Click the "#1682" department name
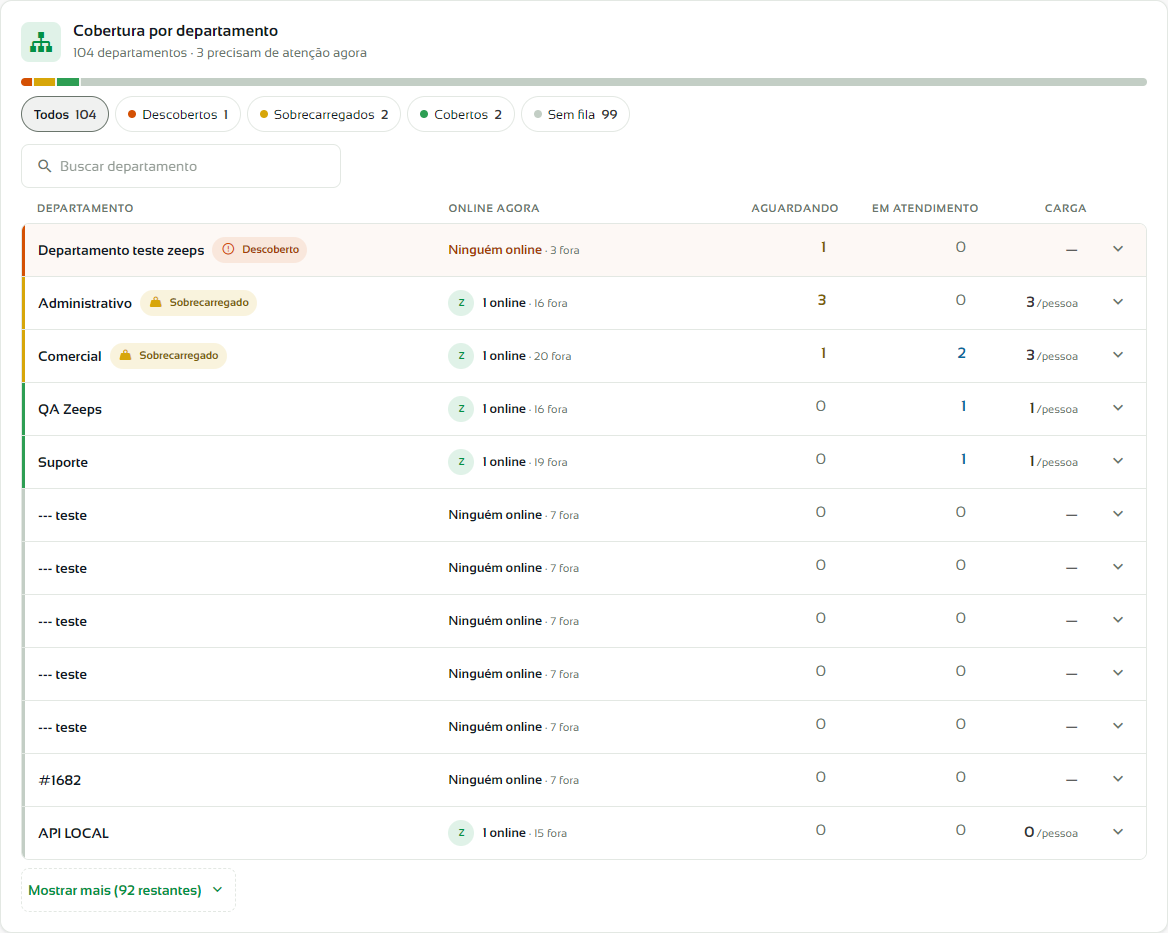 point(60,780)
